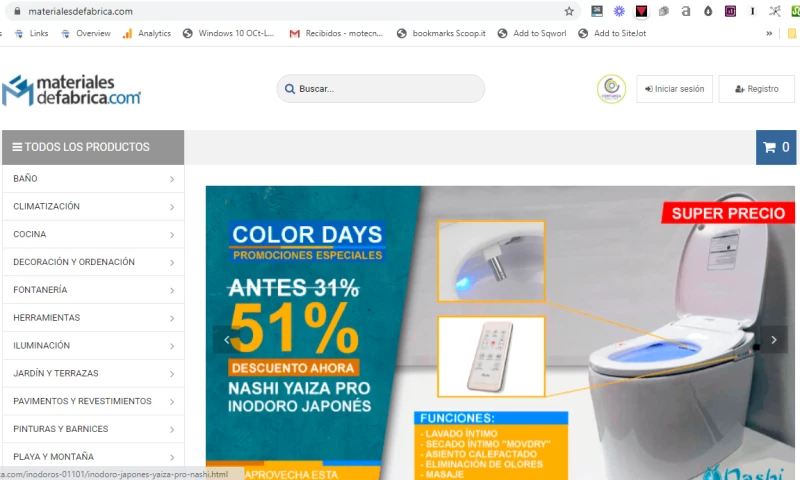Show previous banner slide arrow
Viewport: 800px width, 480px height.
[x=226, y=340]
